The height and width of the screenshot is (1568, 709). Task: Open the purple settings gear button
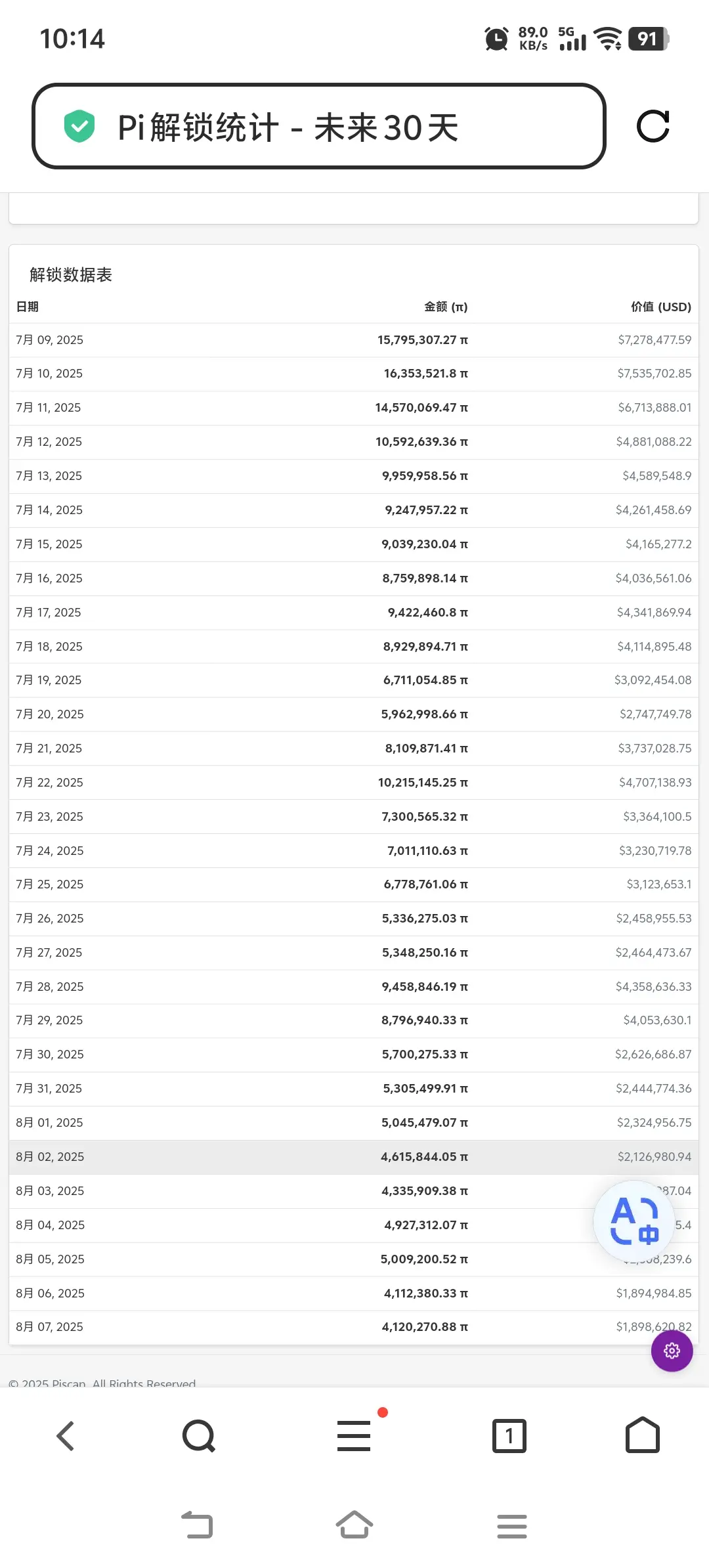[672, 1351]
